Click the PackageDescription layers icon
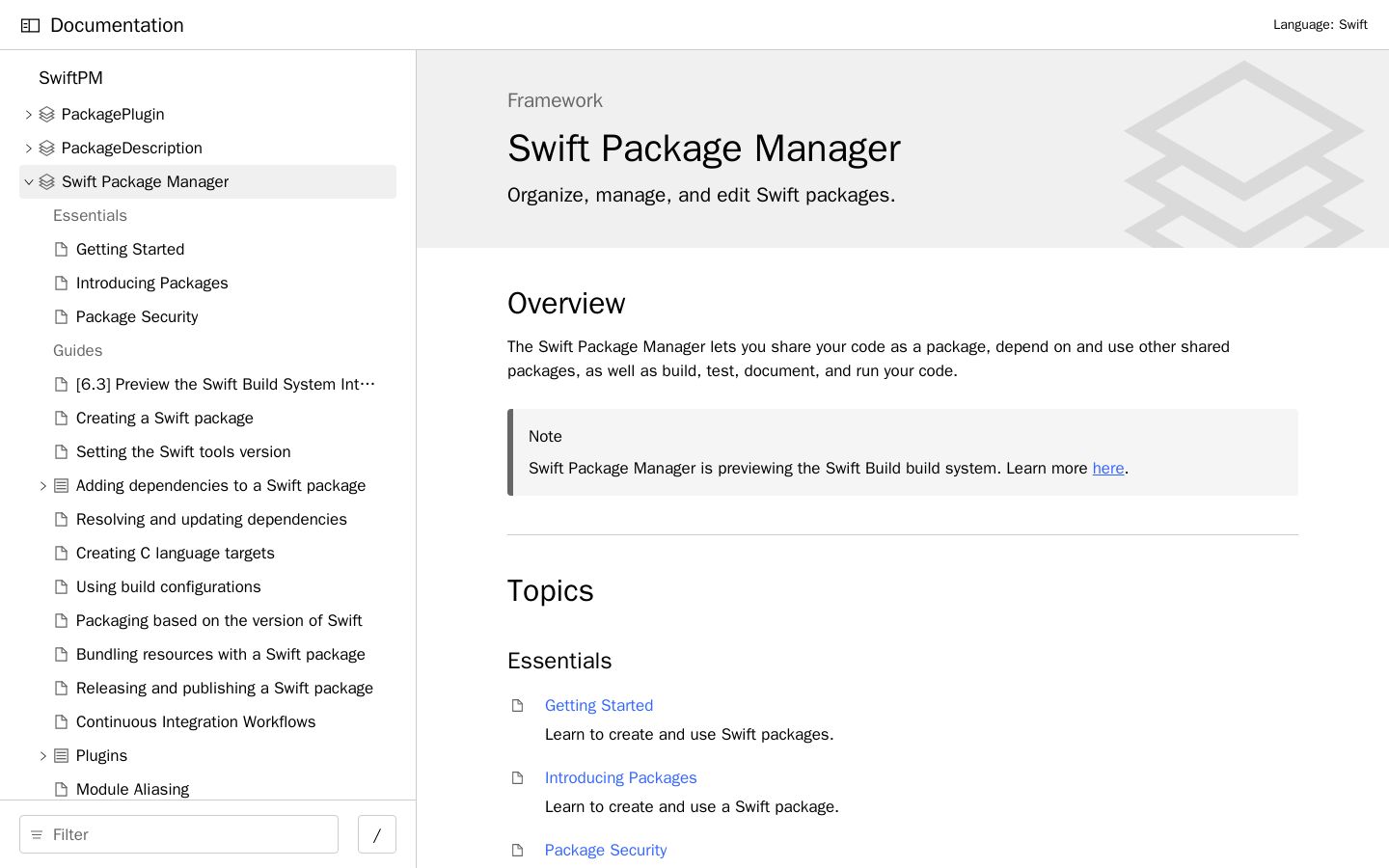 [x=46, y=149]
